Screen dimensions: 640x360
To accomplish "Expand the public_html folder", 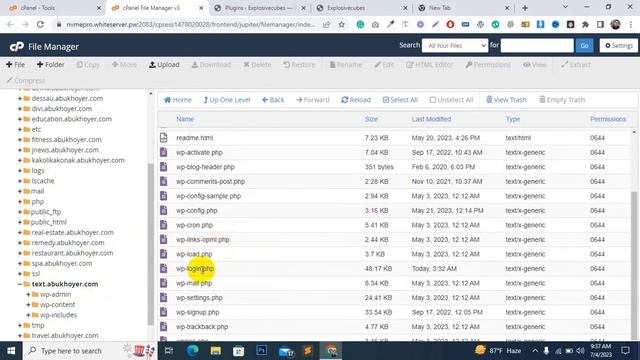I will (20, 222).
